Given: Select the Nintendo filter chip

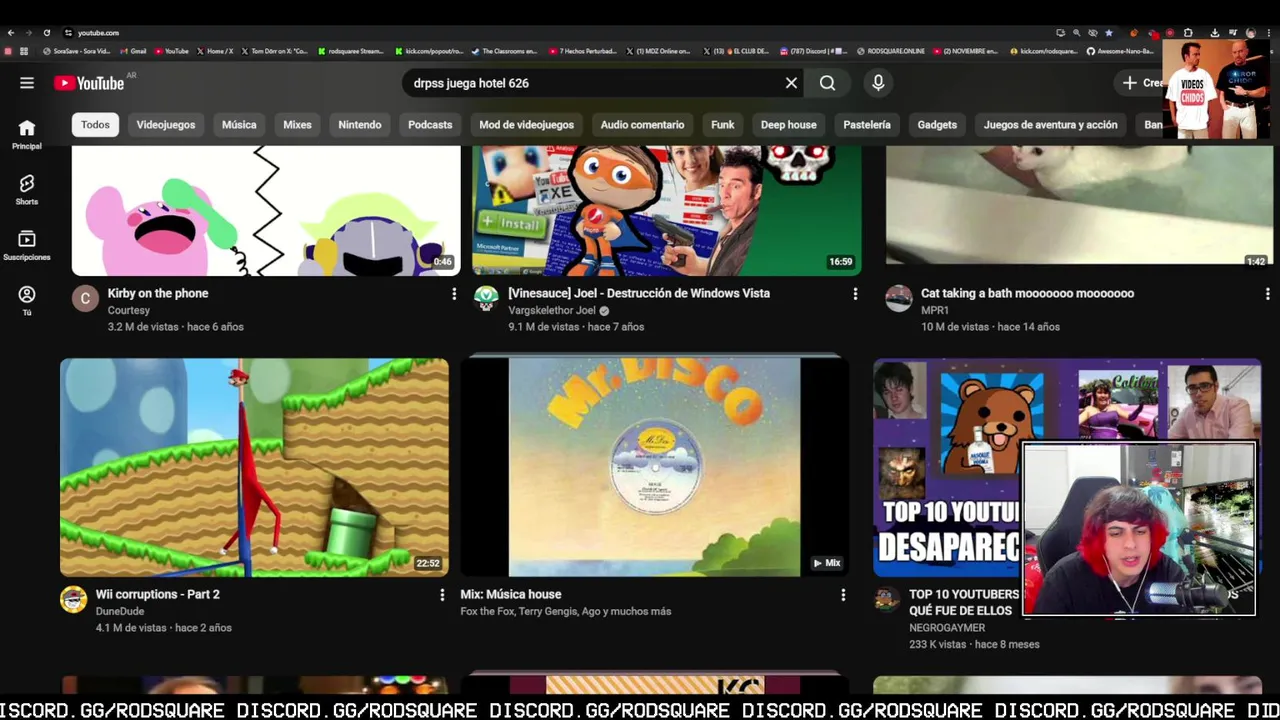Looking at the screenshot, I should click(x=360, y=125).
